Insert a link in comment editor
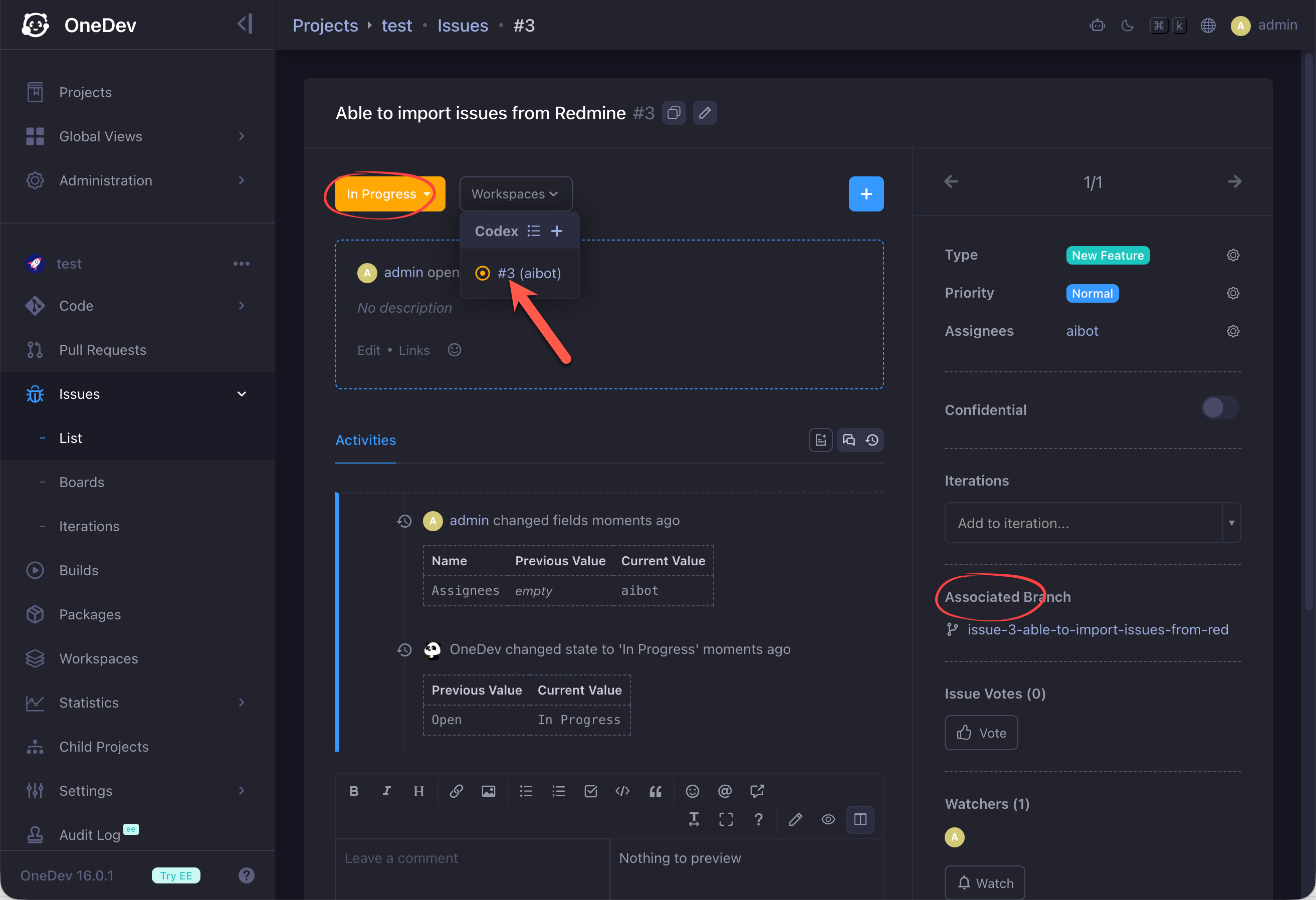Viewport: 1316px width, 900px height. [x=456, y=791]
